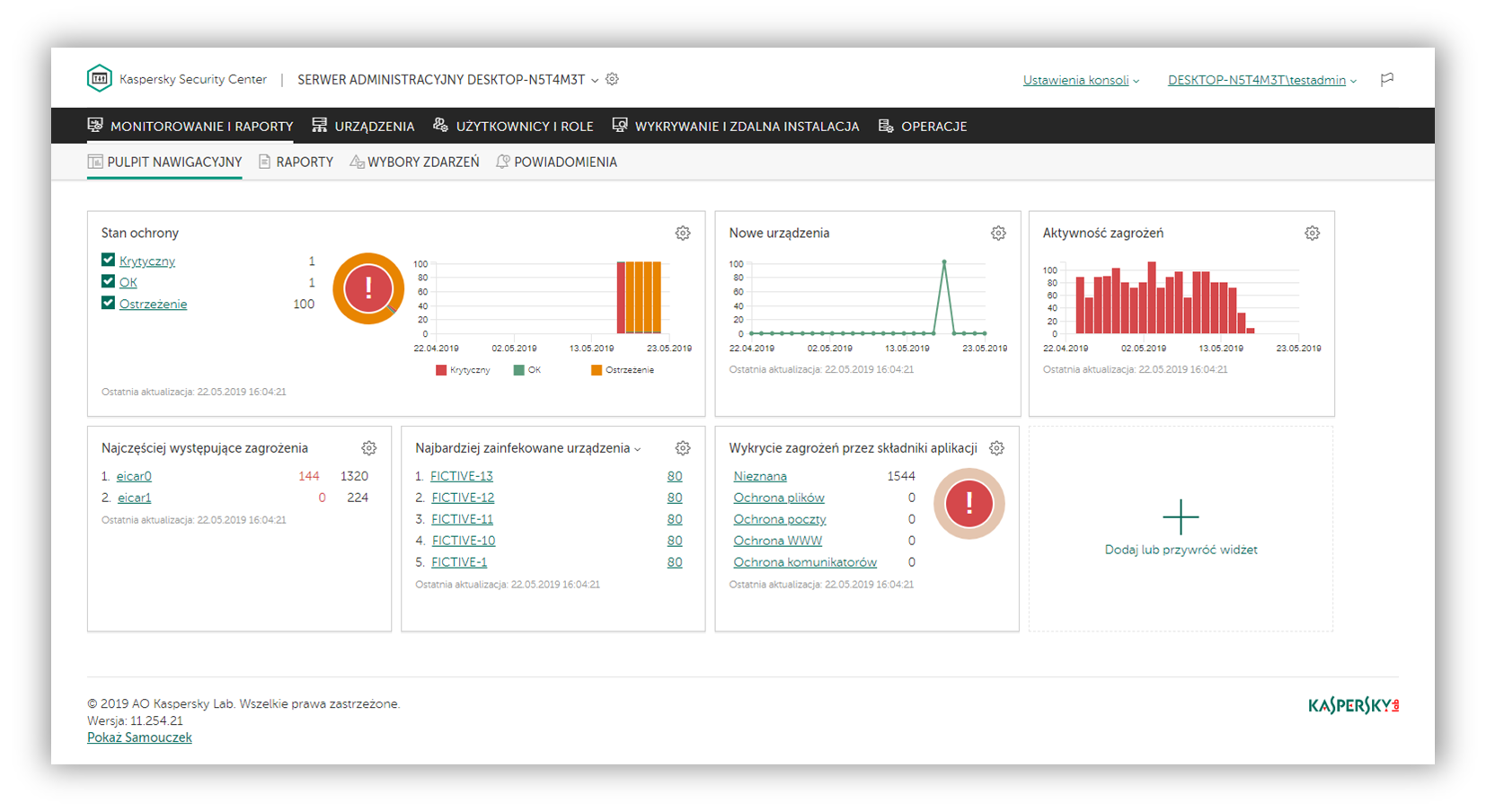Open the eicar0 threat link

pos(134,476)
